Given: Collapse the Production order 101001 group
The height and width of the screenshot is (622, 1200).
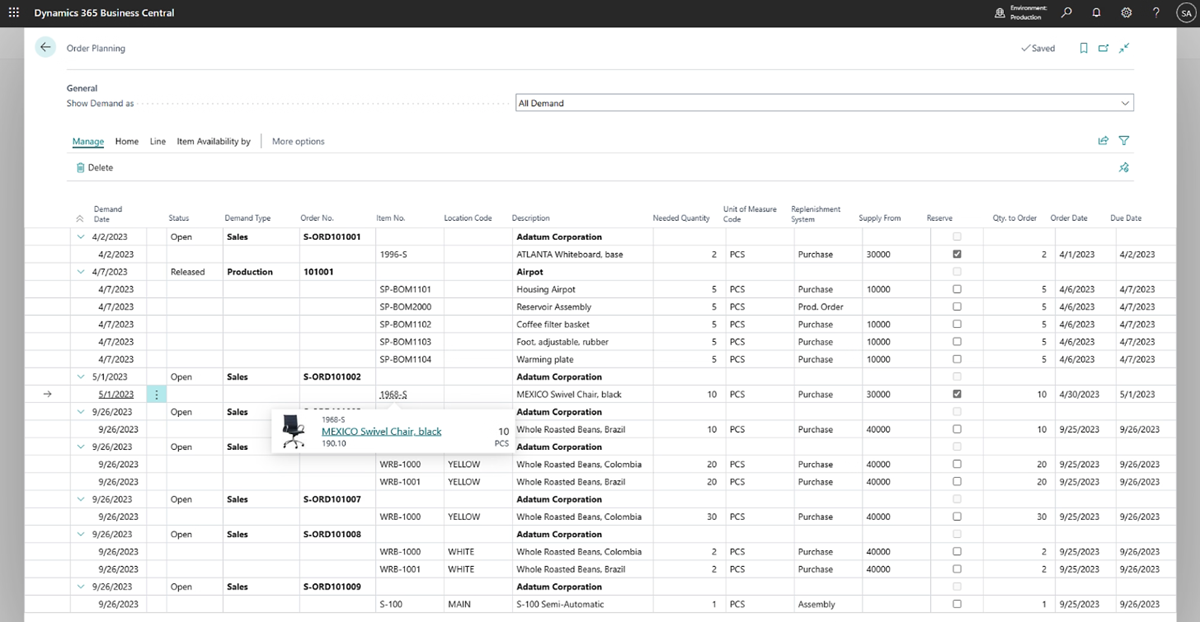Looking at the screenshot, I should (82, 271).
